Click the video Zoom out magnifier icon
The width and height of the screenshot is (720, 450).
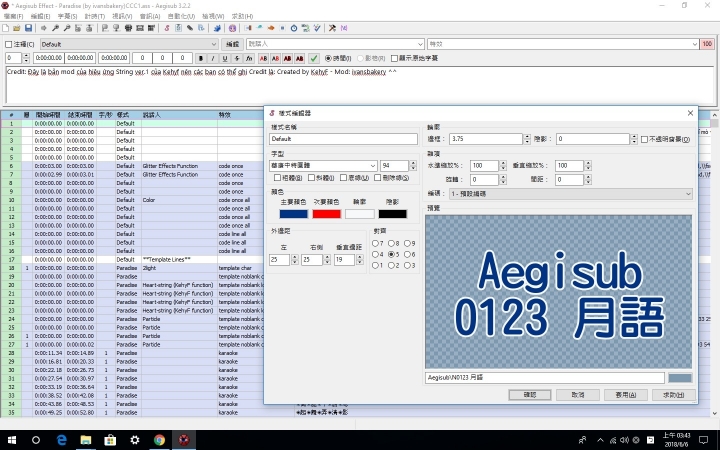pyautogui.click(x=67, y=28)
